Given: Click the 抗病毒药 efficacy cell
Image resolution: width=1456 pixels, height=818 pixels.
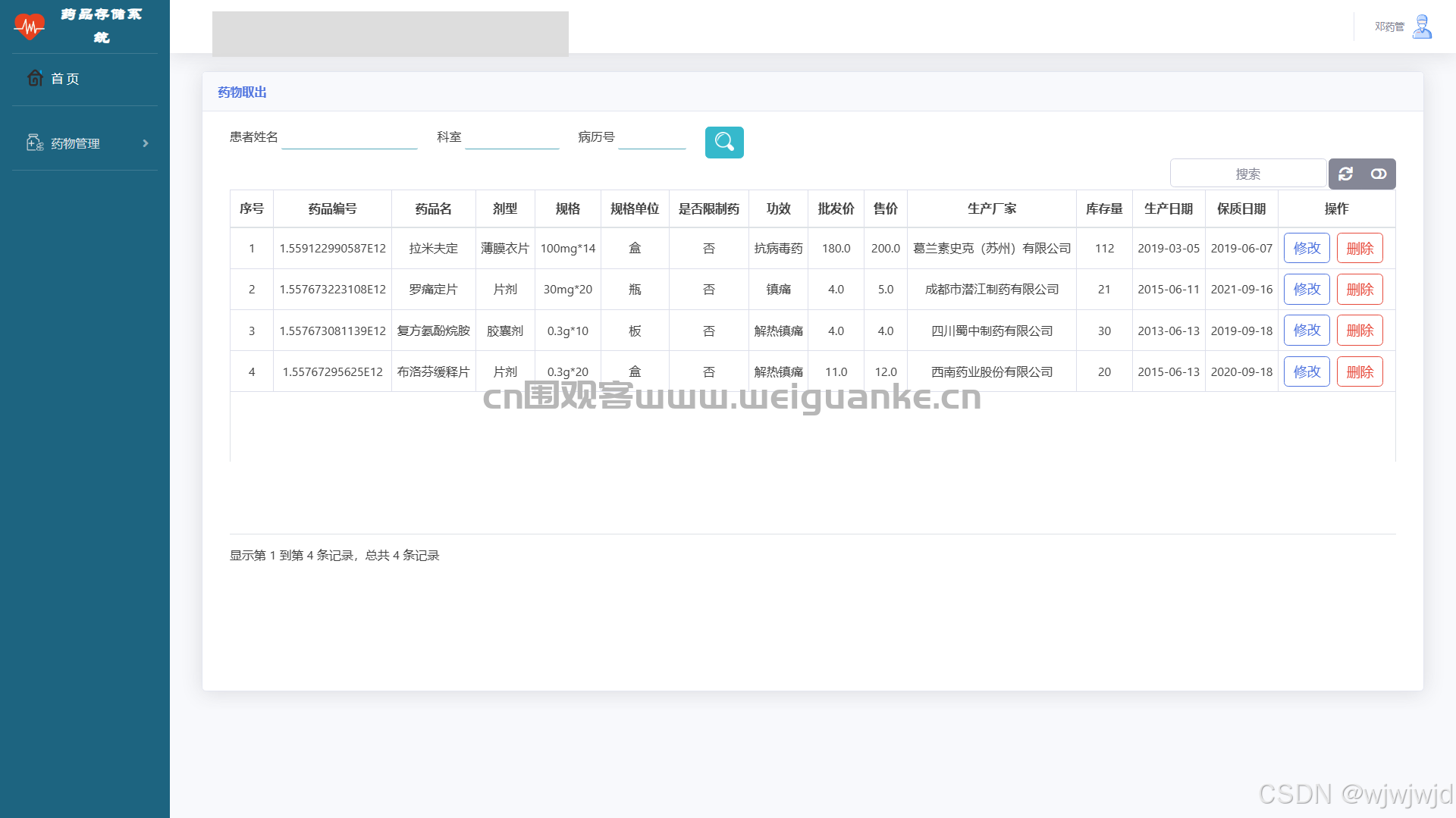Looking at the screenshot, I should pyautogui.click(x=779, y=249).
